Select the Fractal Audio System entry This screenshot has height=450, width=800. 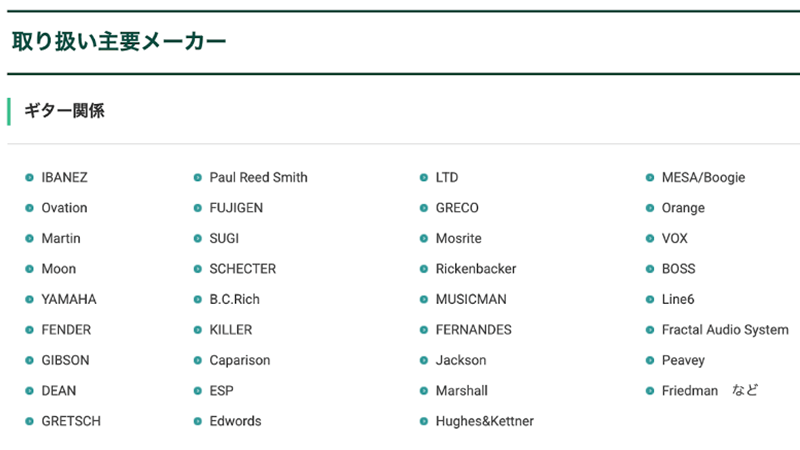coord(725,330)
